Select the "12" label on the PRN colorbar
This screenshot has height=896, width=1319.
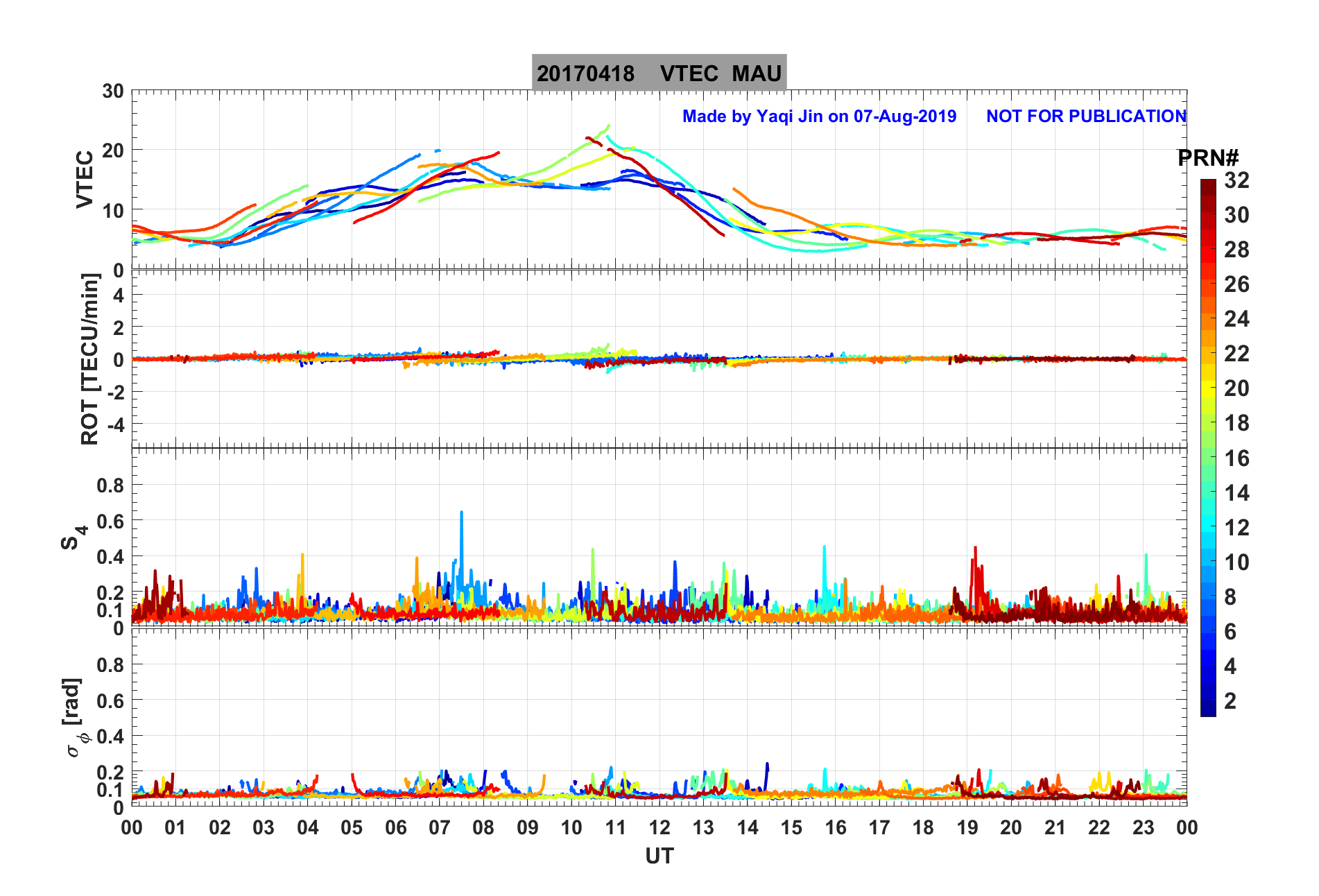[x=1236, y=528]
